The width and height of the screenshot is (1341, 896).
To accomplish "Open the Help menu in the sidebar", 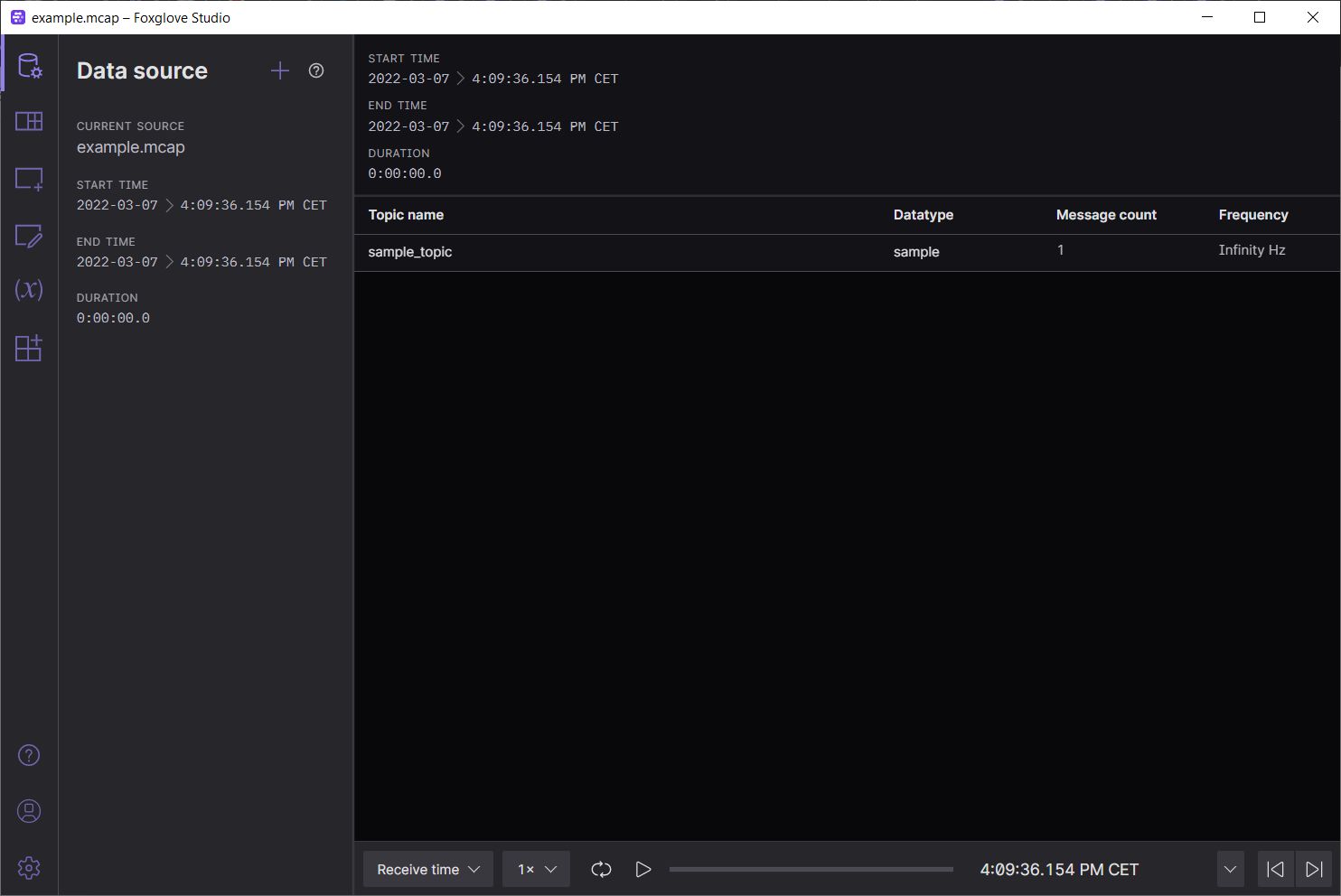I will 28,755.
